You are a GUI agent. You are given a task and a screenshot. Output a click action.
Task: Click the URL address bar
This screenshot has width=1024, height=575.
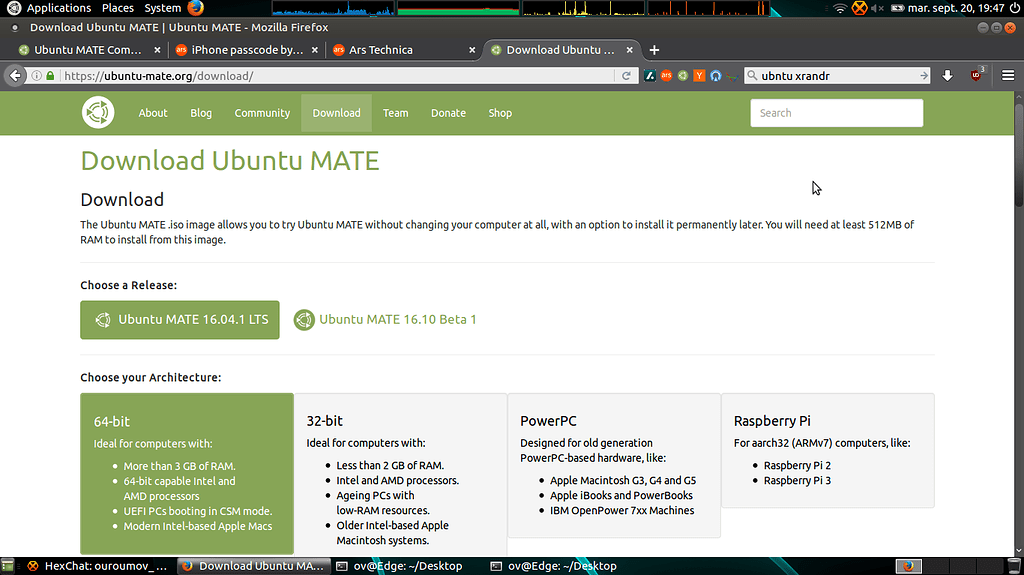pyautogui.click(x=338, y=76)
